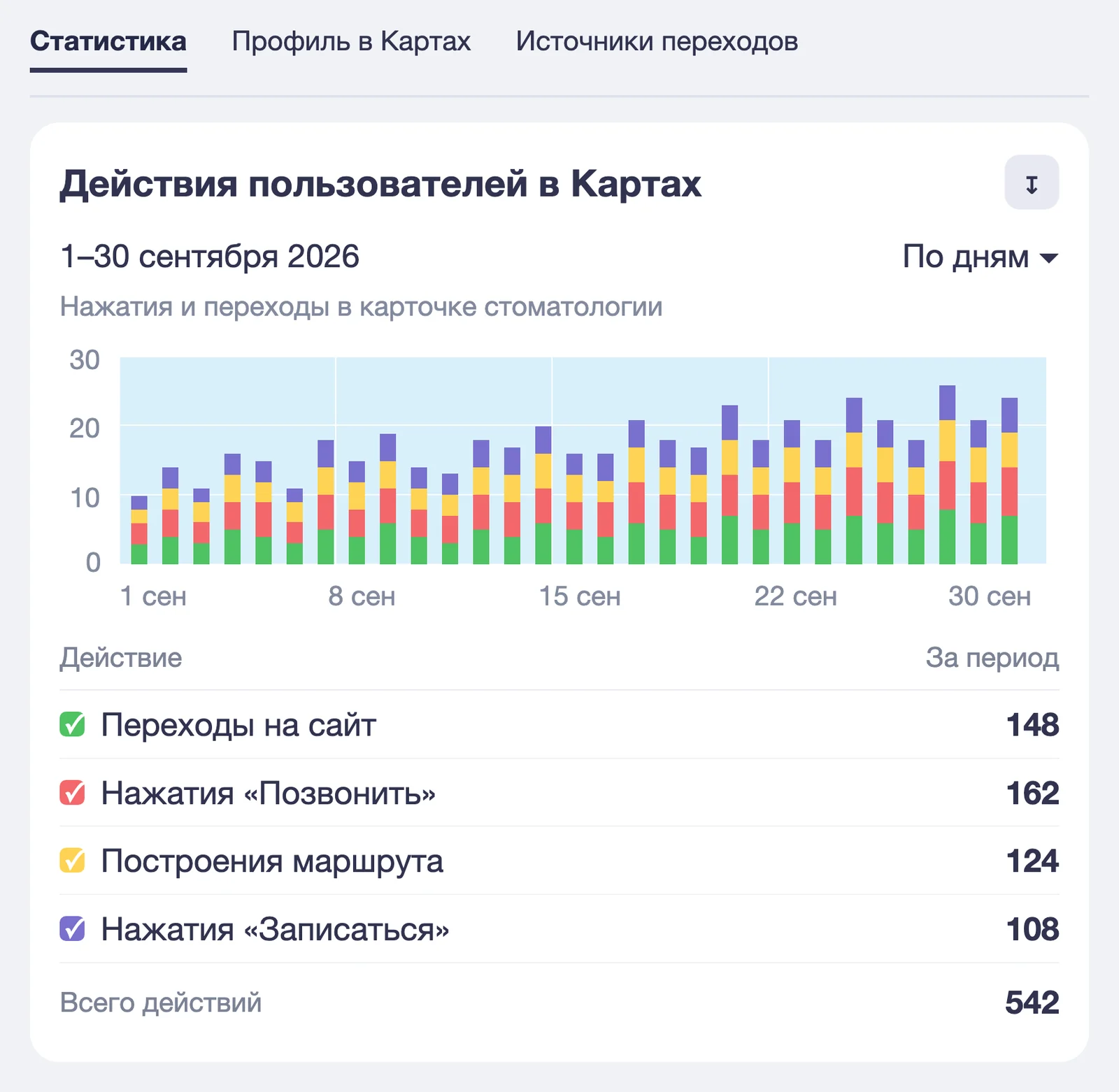The height and width of the screenshot is (1092, 1119).
Task: Click the value 148 for site visits
Action: [x=1033, y=725]
